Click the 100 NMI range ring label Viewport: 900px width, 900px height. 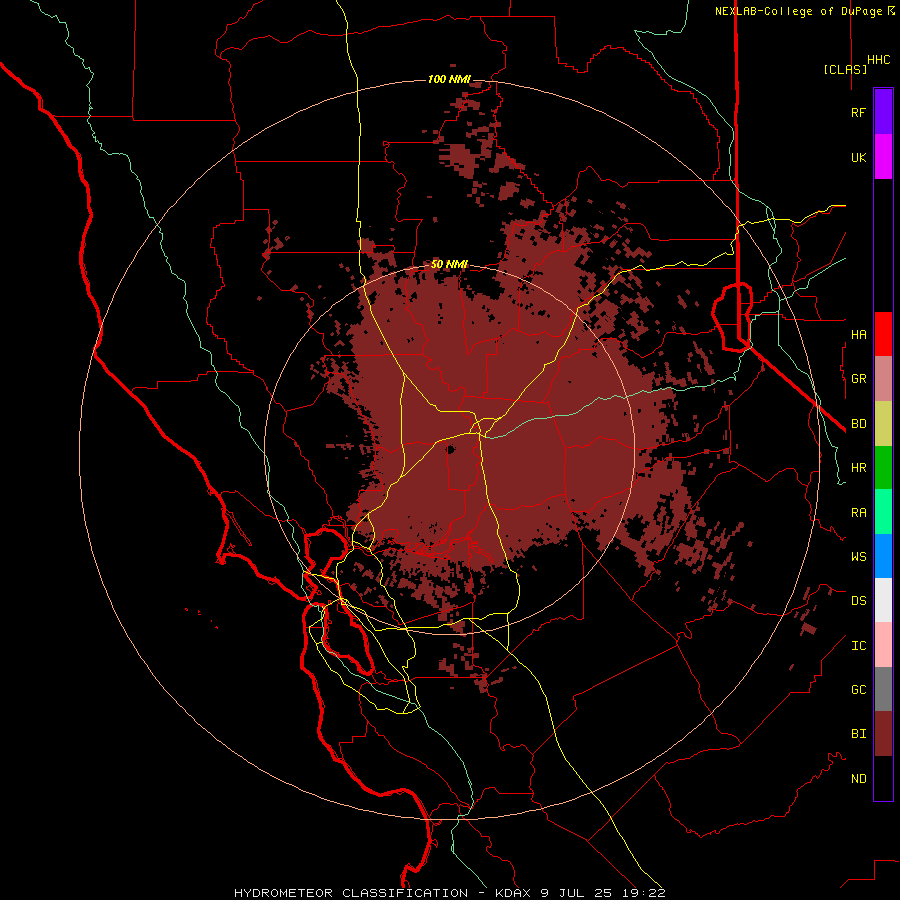(448, 79)
